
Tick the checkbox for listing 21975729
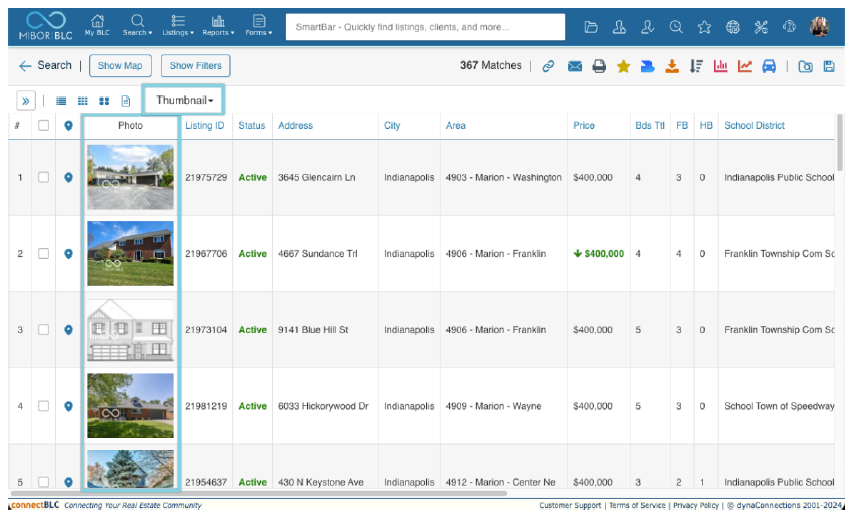point(43,177)
